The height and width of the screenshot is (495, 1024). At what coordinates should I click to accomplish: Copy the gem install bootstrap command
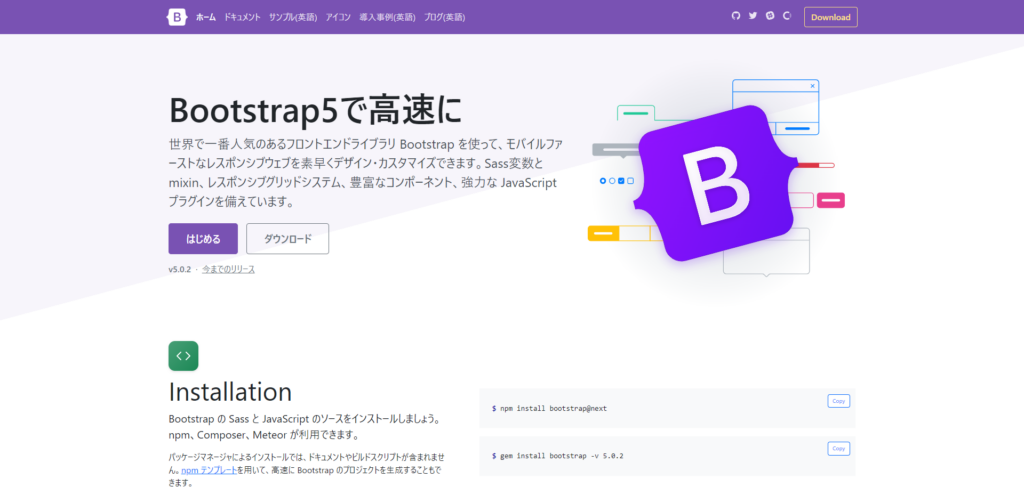pos(838,448)
